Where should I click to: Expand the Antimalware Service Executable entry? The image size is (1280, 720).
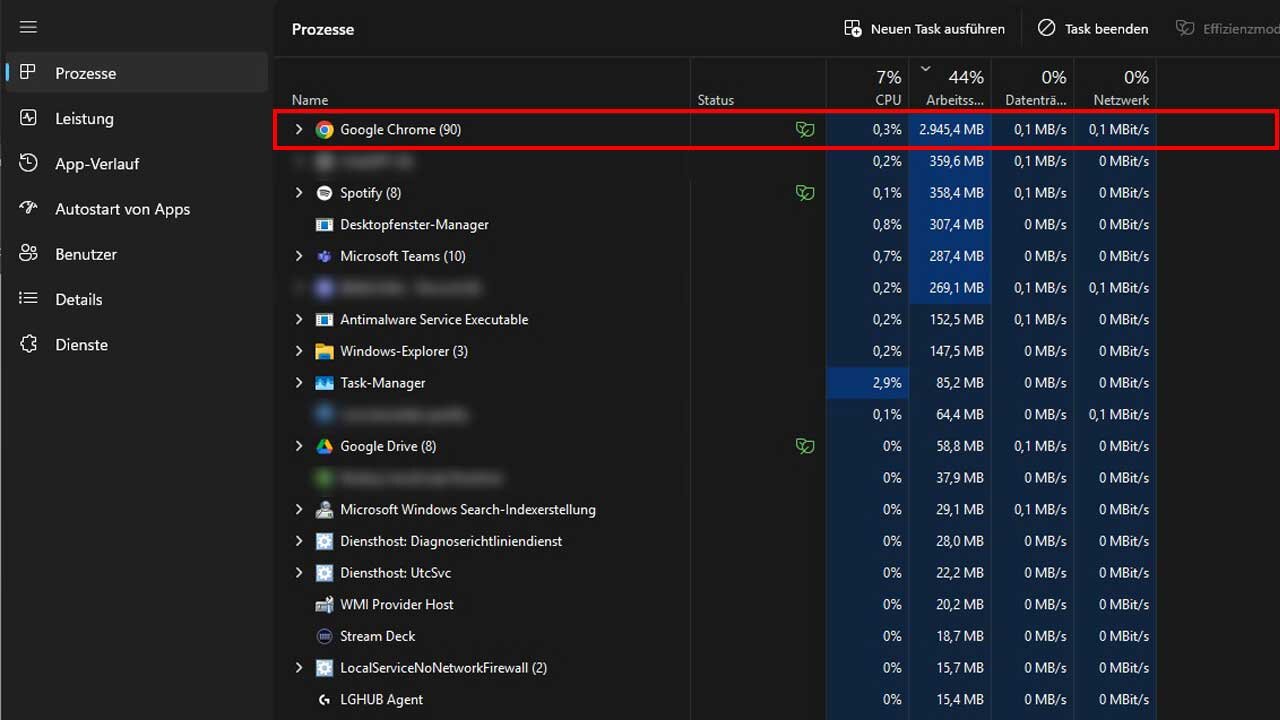pyautogui.click(x=298, y=320)
